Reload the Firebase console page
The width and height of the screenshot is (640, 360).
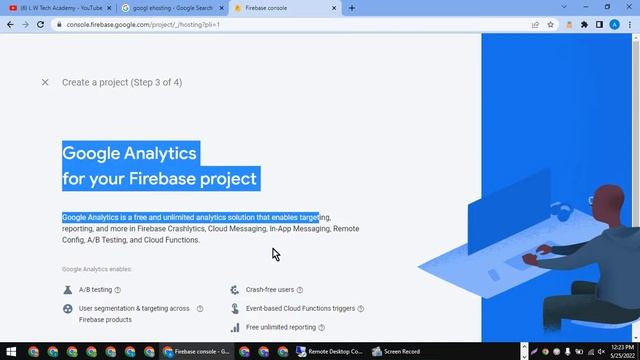[40, 25]
